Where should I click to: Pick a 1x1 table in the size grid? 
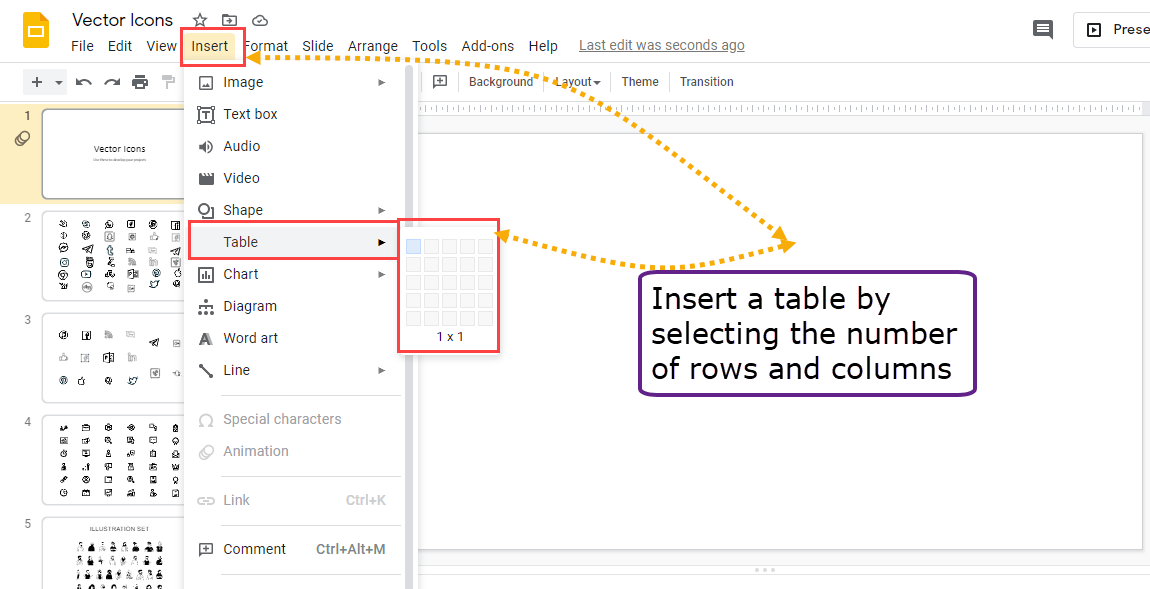pyautogui.click(x=413, y=246)
